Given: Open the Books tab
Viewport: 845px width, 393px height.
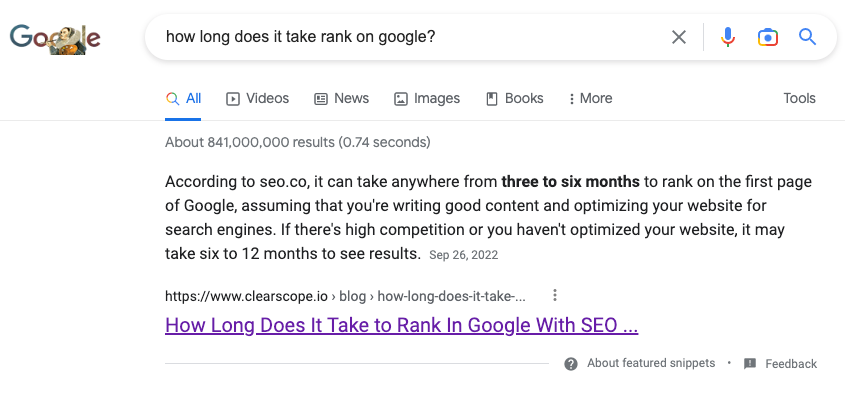Looking at the screenshot, I should (x=515, y=99).
